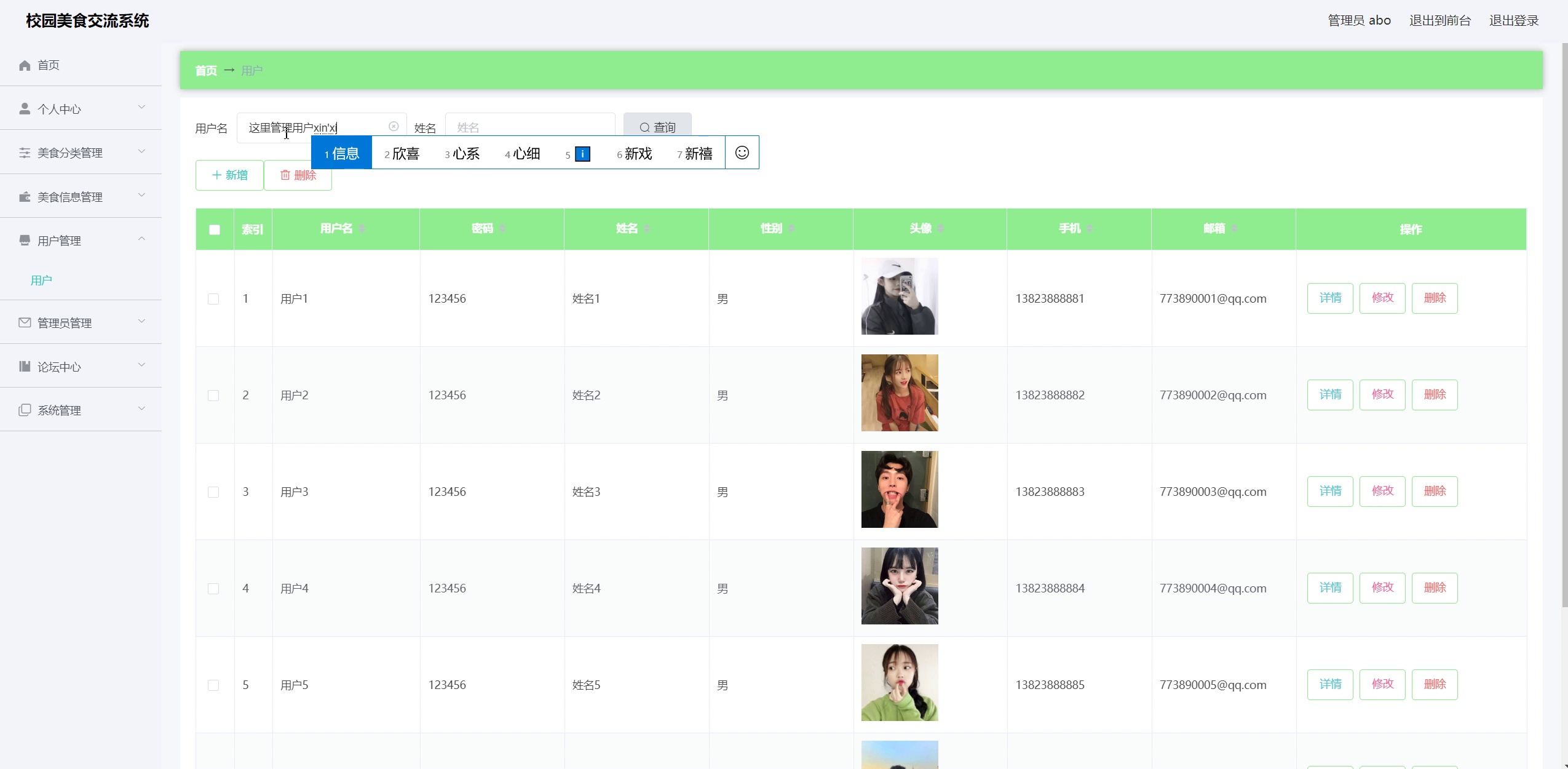Check the checkbox for row 用户1

tap(214, 299)
